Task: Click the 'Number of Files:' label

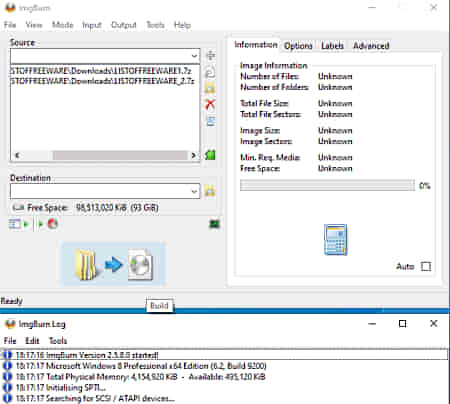Action: coord(270,76)
